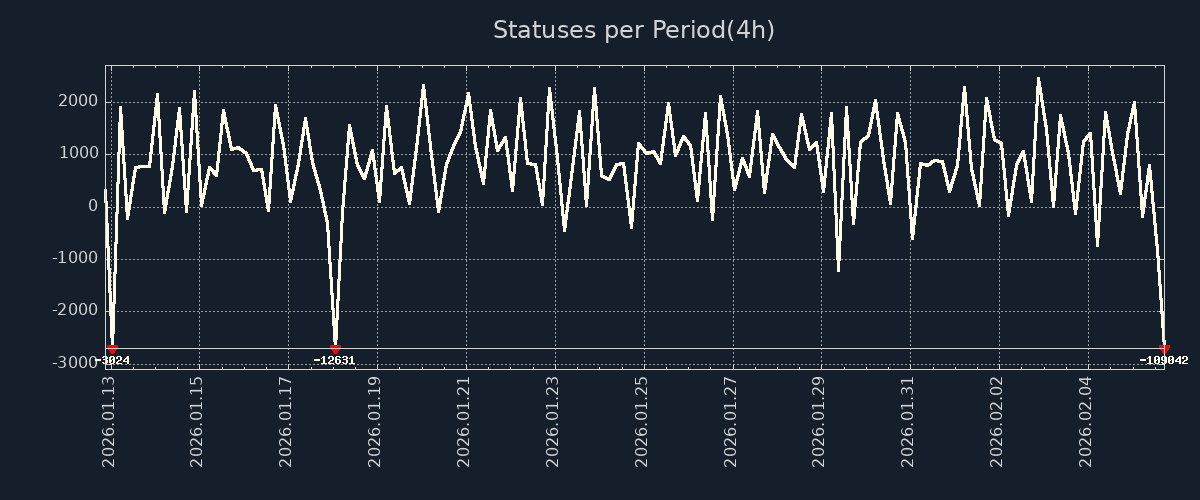Select the -109042 data label
Screen dimensions: 1200x500
click(1163, 360)
